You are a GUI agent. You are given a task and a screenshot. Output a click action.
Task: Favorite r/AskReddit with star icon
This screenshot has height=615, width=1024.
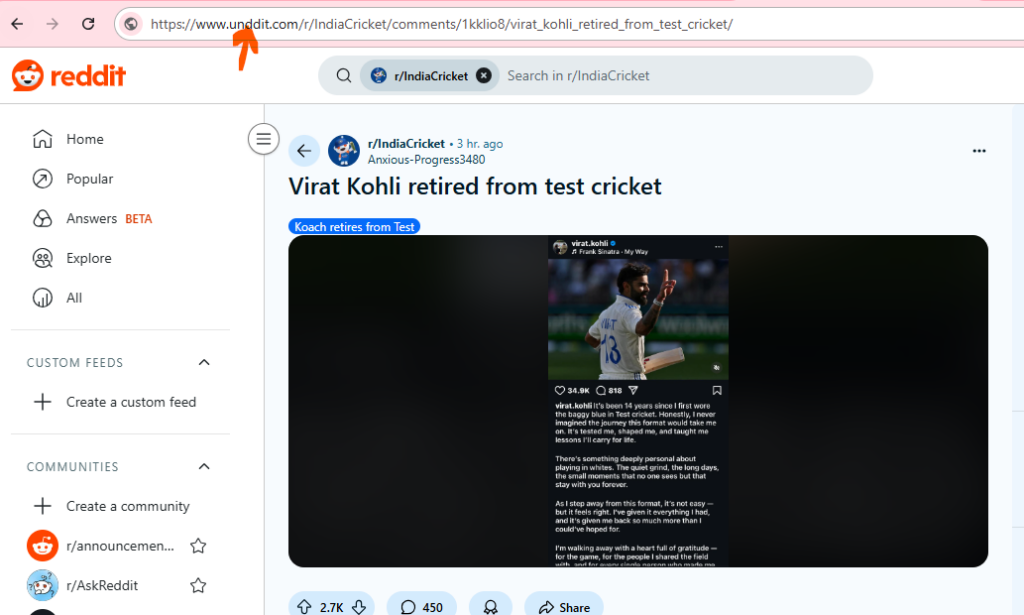pos(199,586)
